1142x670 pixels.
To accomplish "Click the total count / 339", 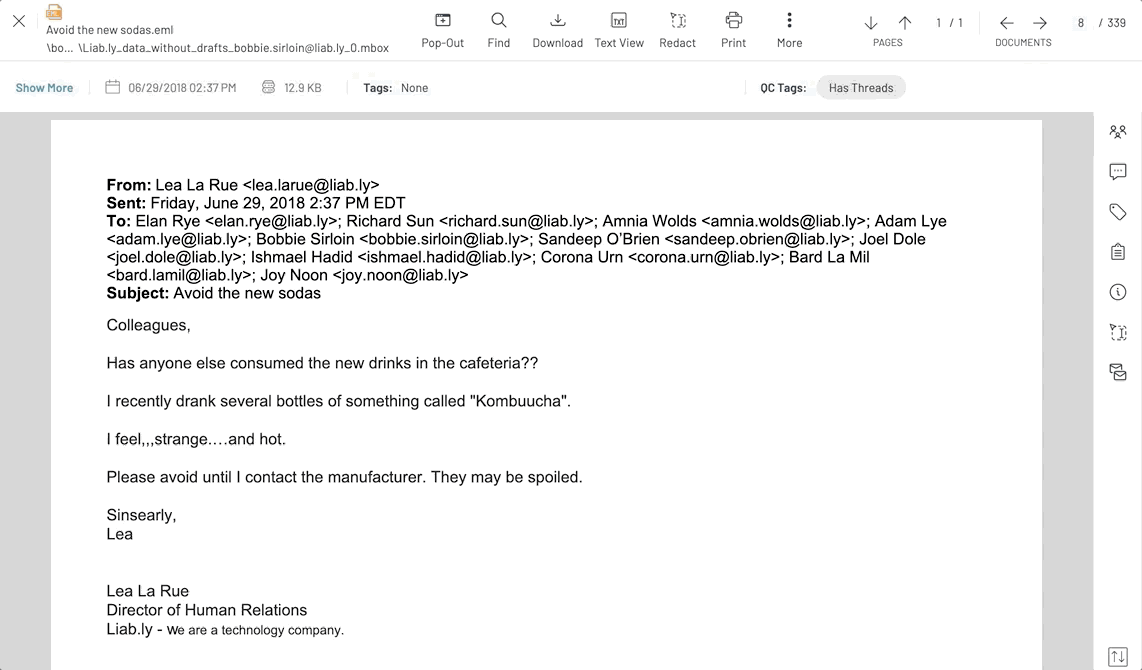I will (x=1112, y=23).
